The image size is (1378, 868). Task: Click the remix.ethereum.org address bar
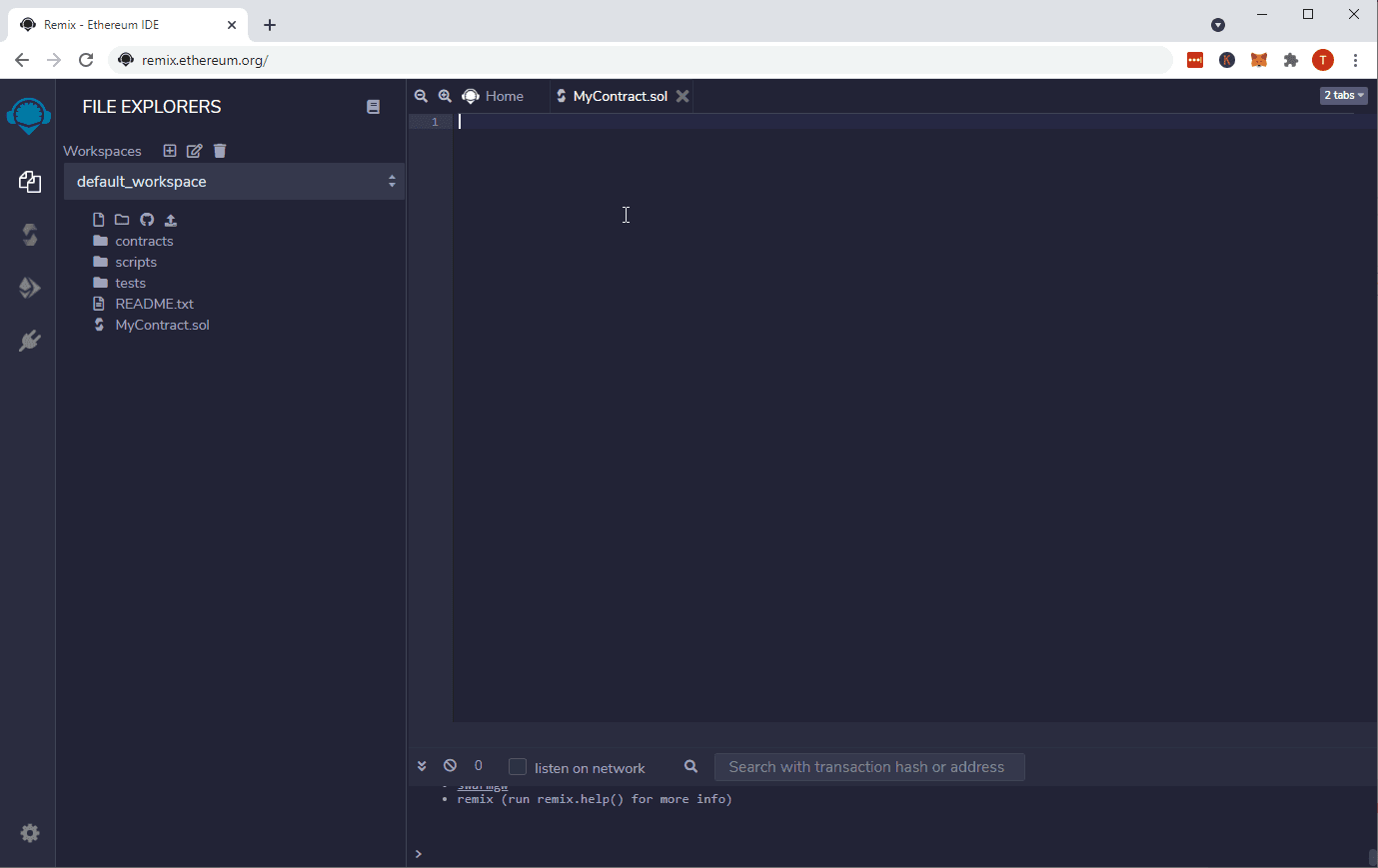(640, 60)
